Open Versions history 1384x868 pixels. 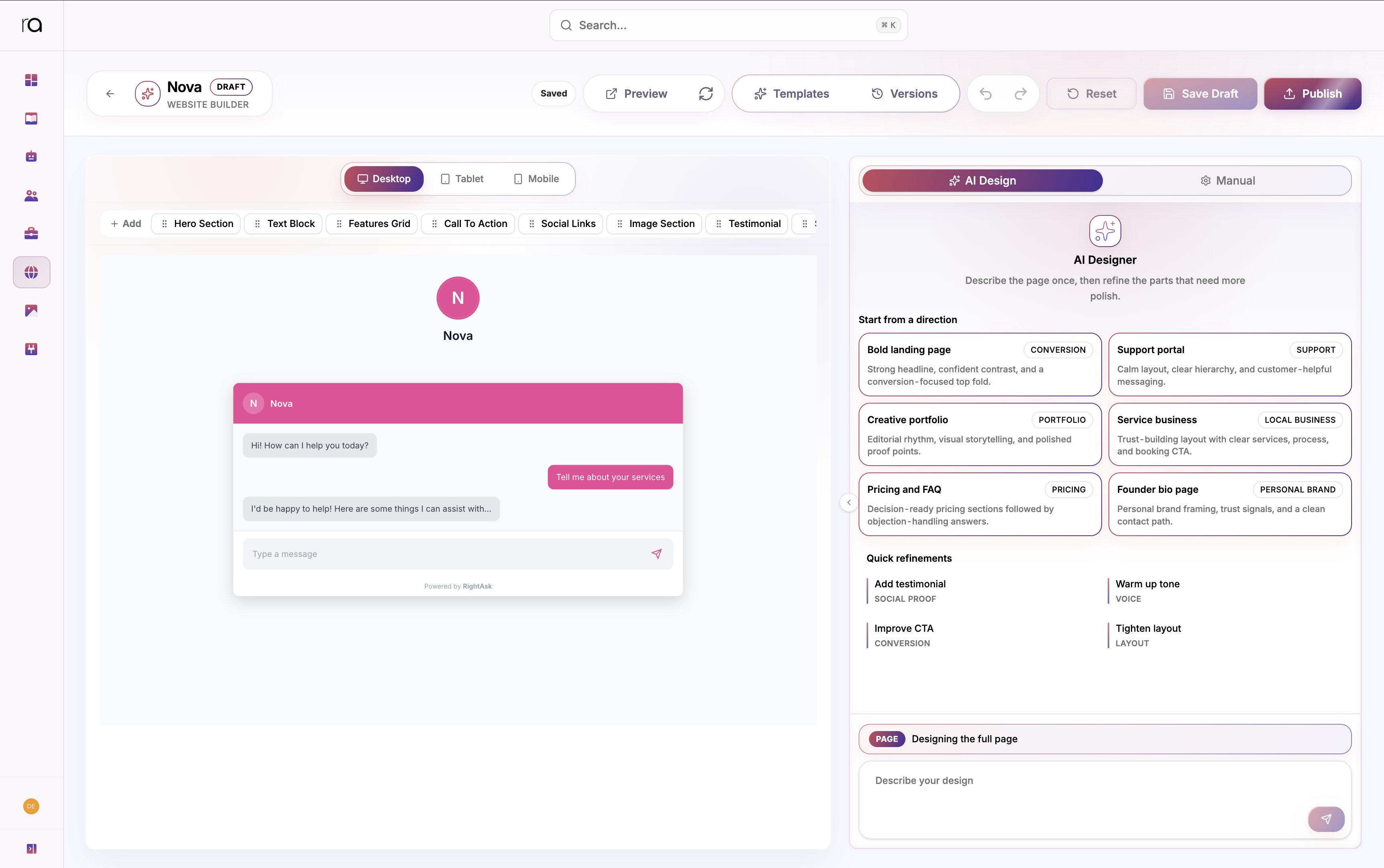tap(905, 94)
